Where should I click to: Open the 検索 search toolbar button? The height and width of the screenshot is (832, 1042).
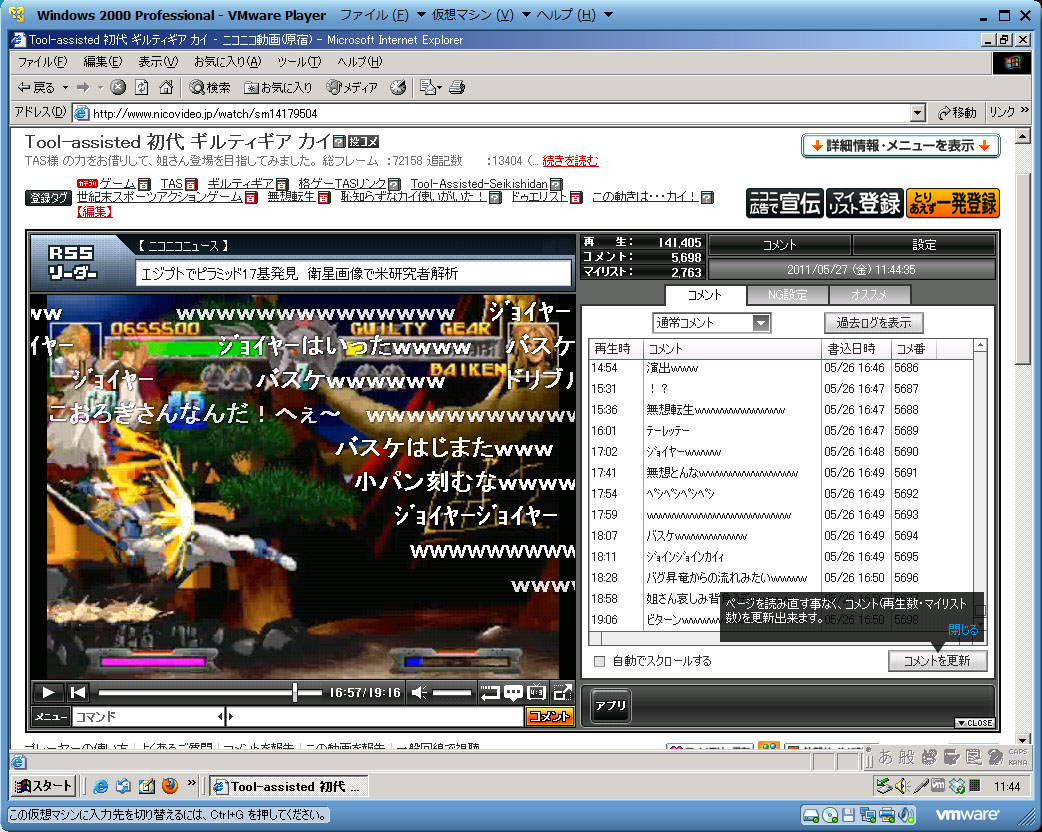[209, 87]
